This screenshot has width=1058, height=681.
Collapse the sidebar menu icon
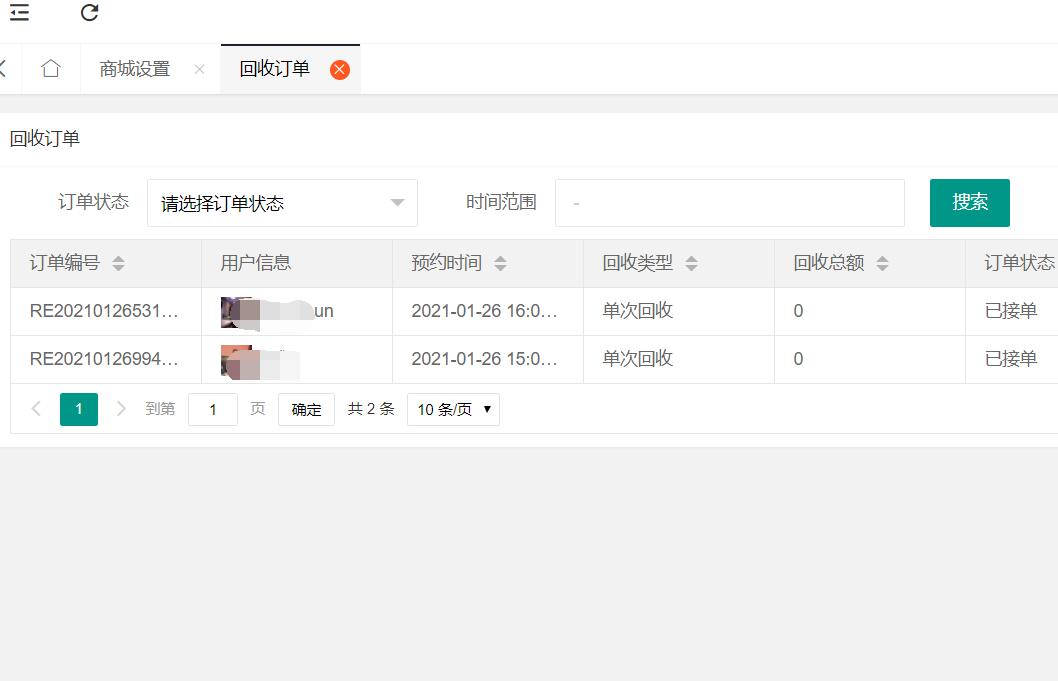point(19,11)
